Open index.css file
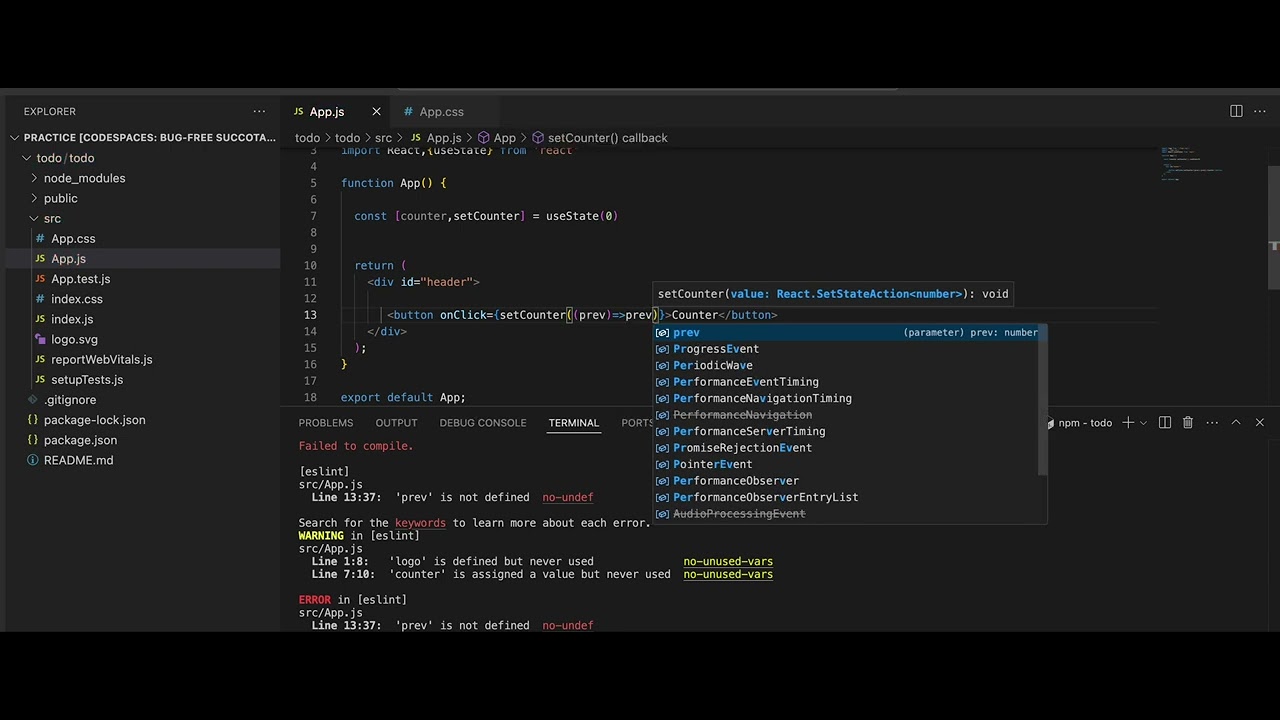 point(77,299)
